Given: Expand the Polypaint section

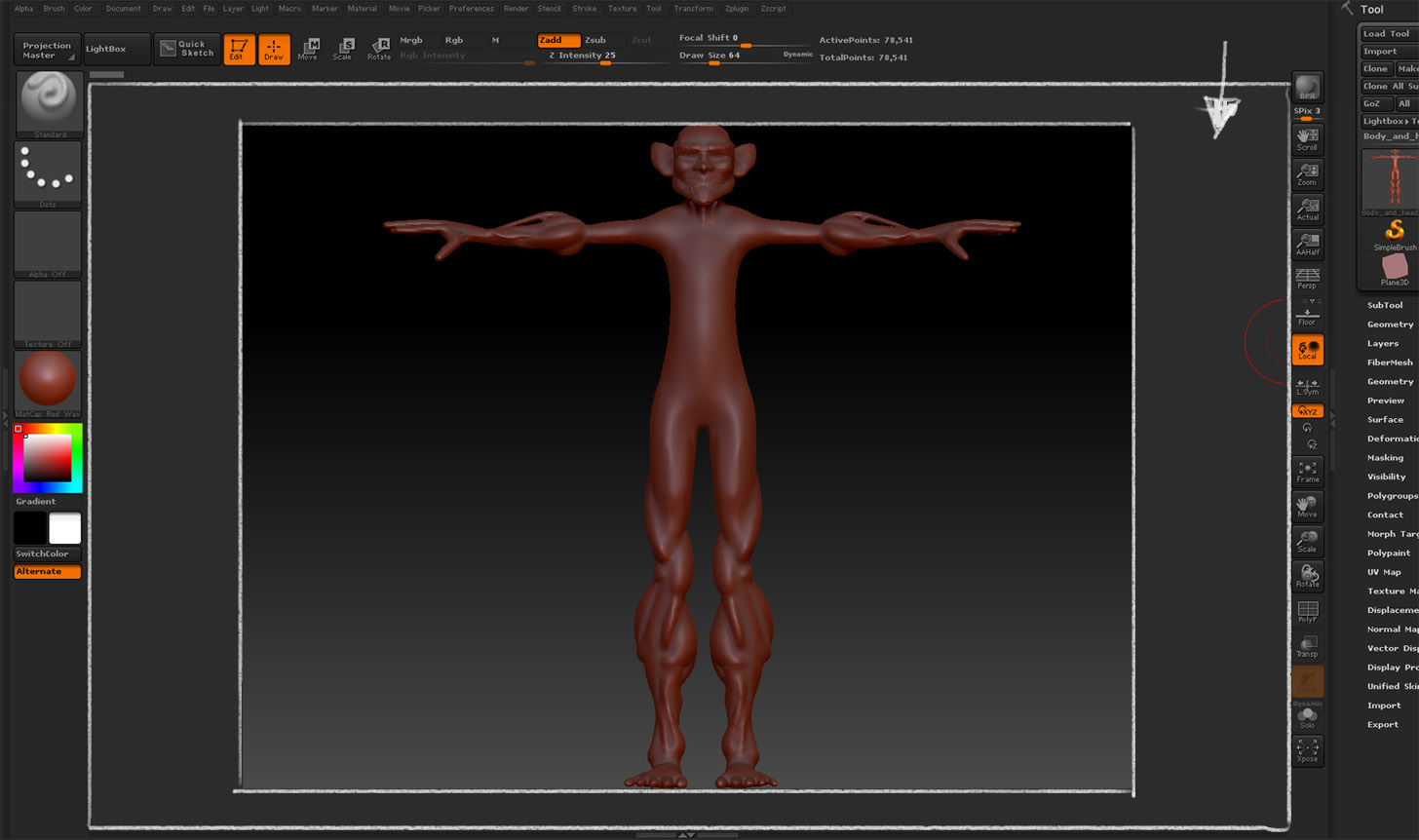Looking at the screenshot, I should tap(1389, 554).
